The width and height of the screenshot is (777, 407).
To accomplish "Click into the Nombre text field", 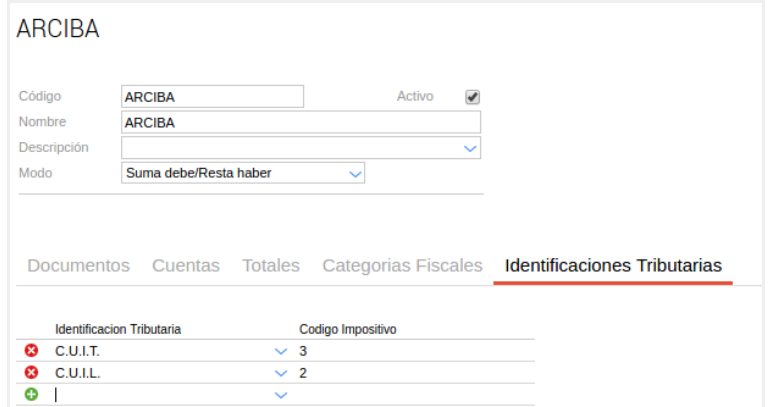I will coord(300,122).
